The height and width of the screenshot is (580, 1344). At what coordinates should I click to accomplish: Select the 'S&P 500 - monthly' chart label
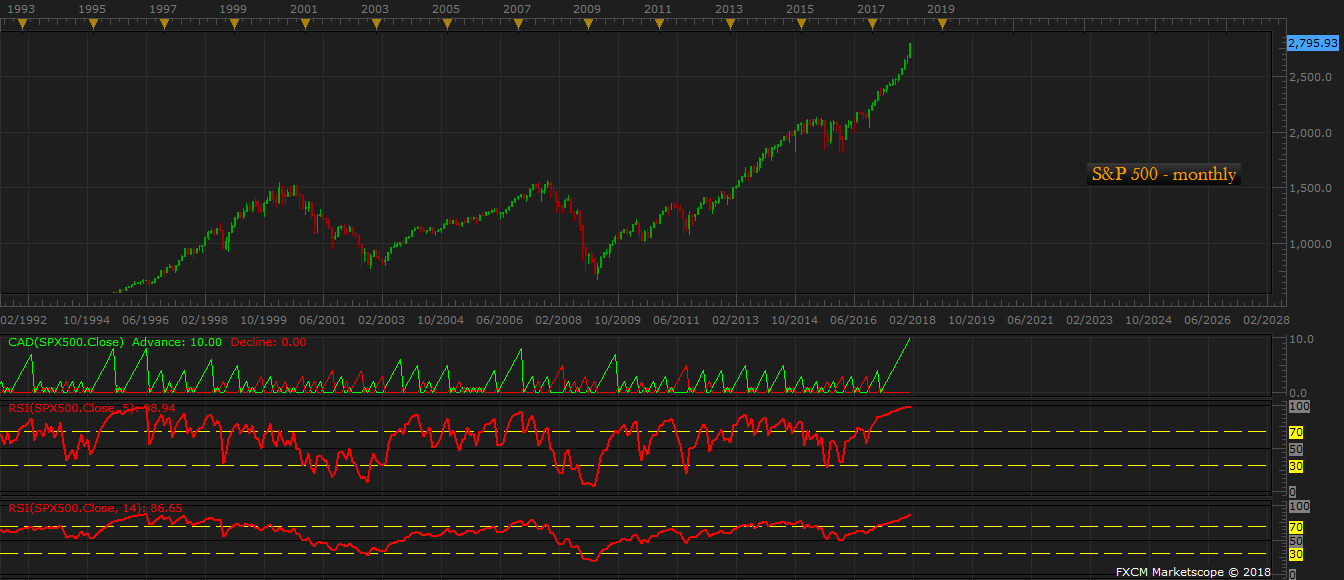pyautogui.click(x=1164, y=175)
